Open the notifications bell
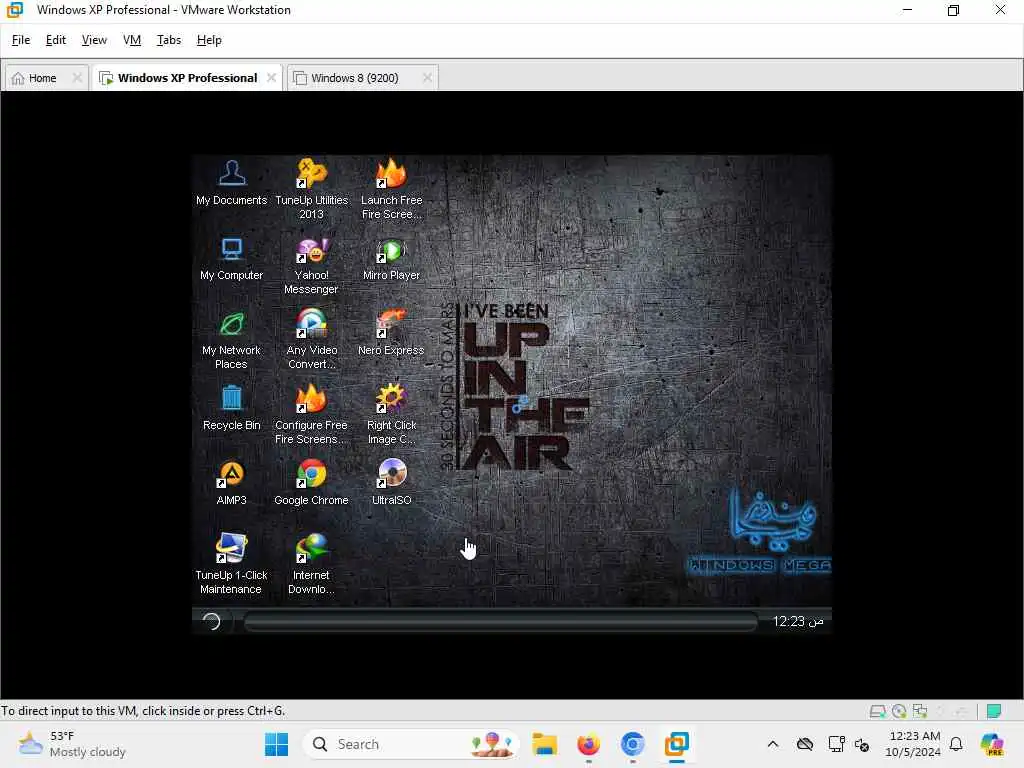Viewport: 1024px width, 768px height. (956, 744)
